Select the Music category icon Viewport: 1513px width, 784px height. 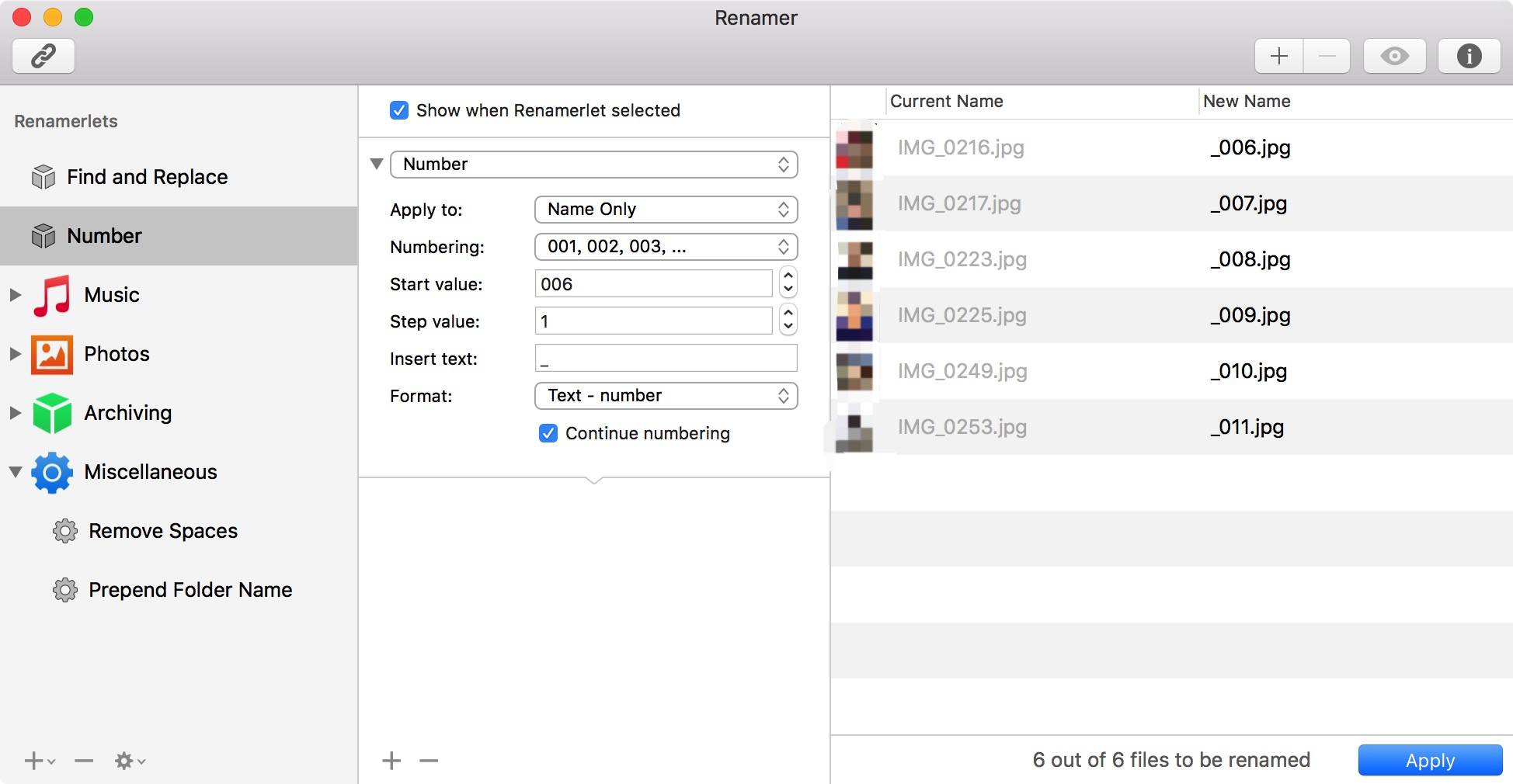(52, 295)
